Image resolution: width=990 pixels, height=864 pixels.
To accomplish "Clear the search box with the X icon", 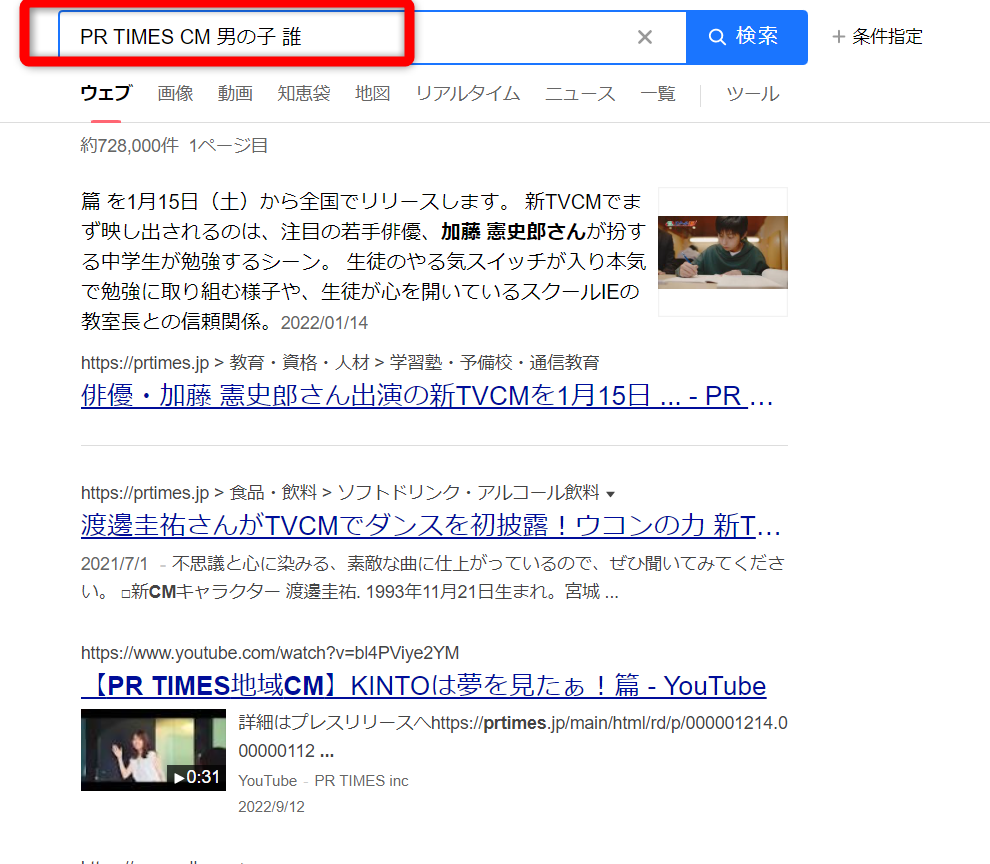I will pyautogui.click(x=645, y=37).
